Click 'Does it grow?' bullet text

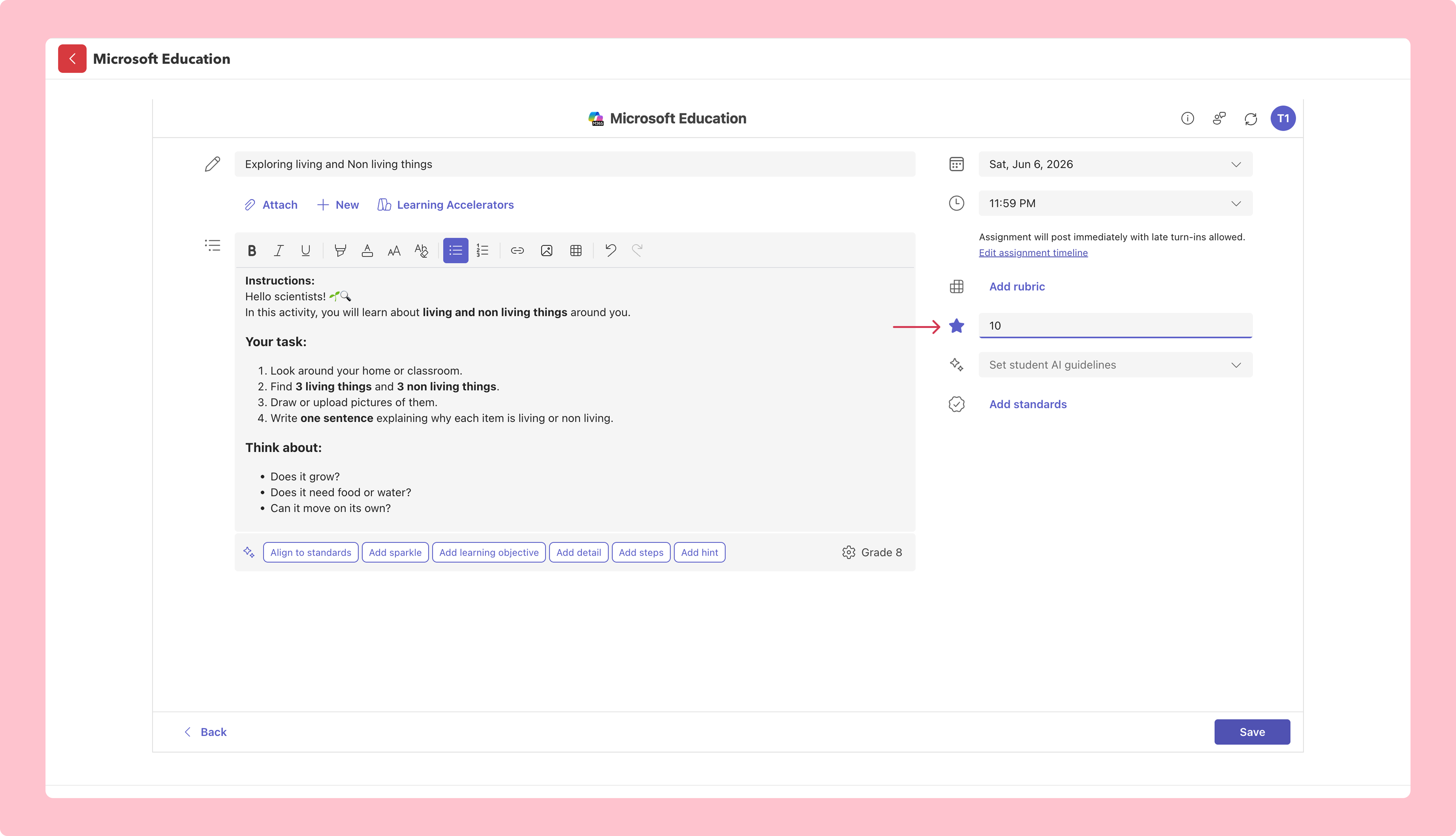pos(305,477)
